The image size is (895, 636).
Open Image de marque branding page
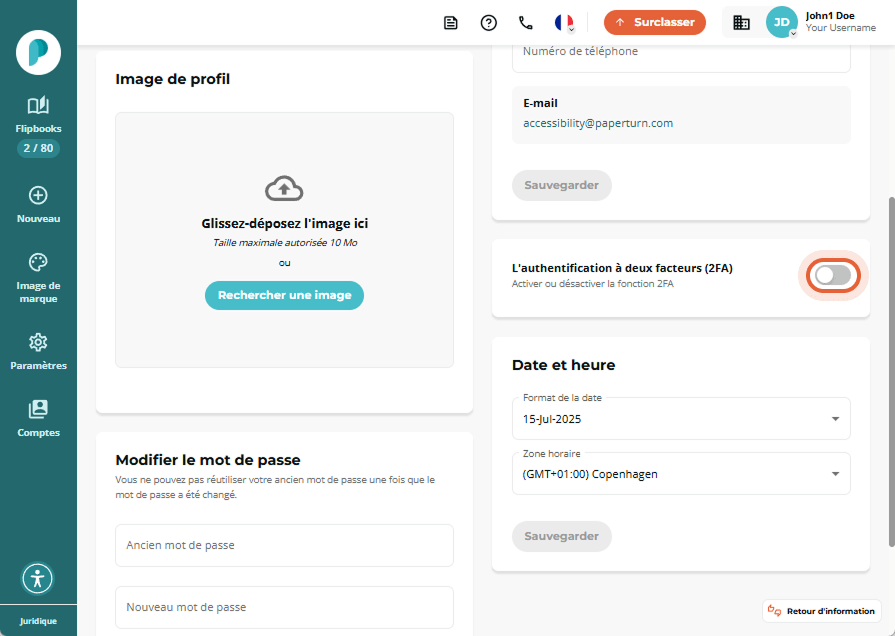point(38,279)
